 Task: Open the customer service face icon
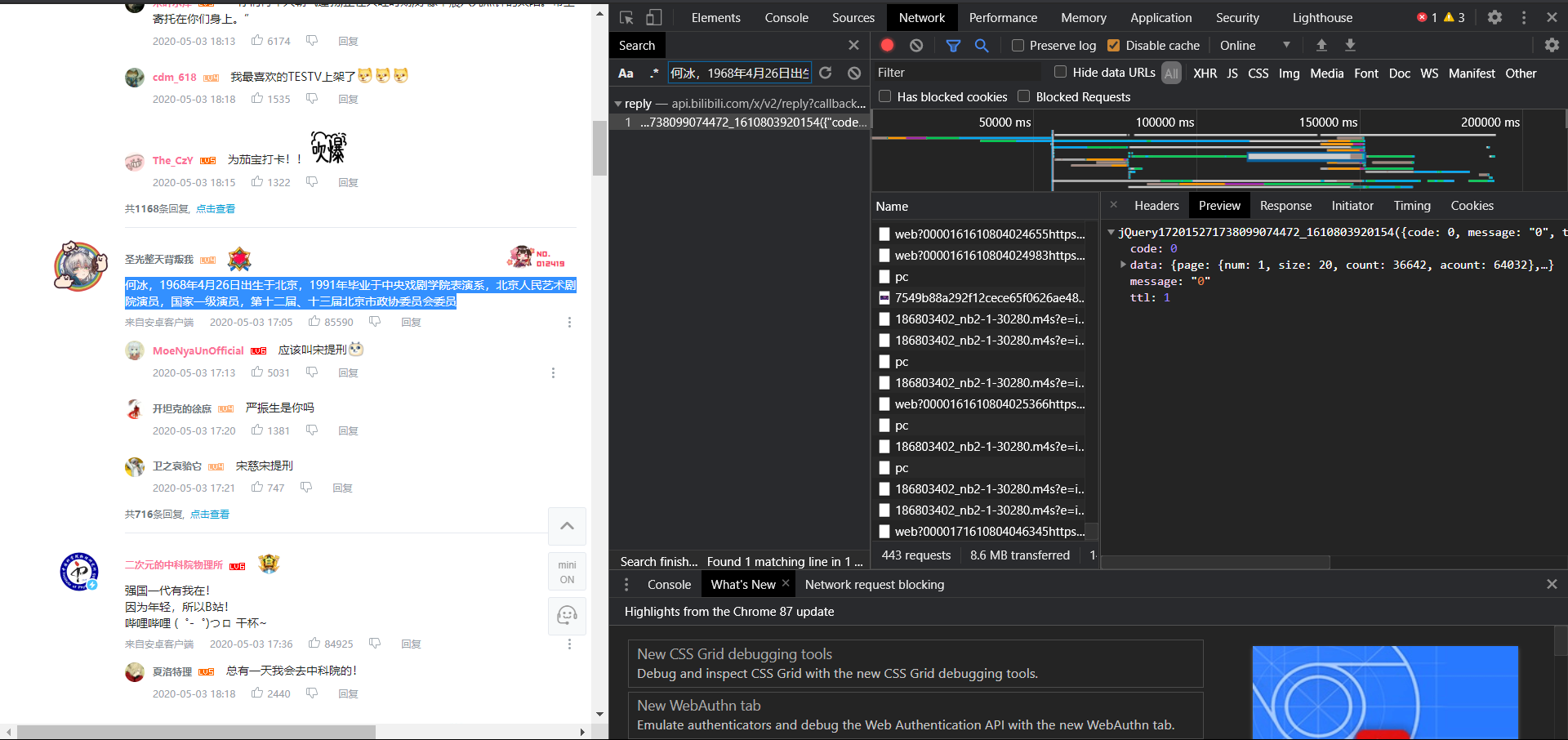[567, 615]
